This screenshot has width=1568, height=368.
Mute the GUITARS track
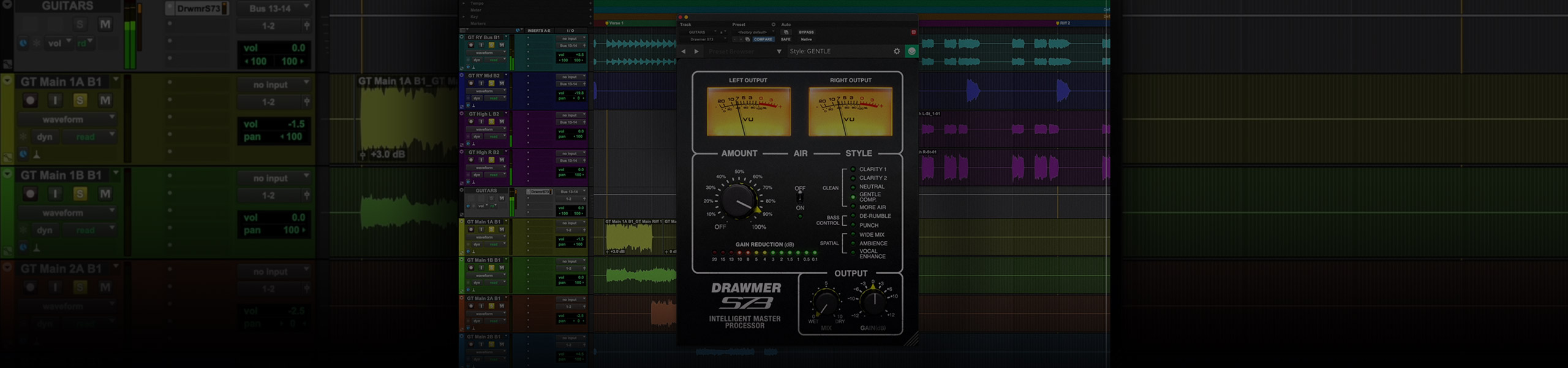pos(105,25)
